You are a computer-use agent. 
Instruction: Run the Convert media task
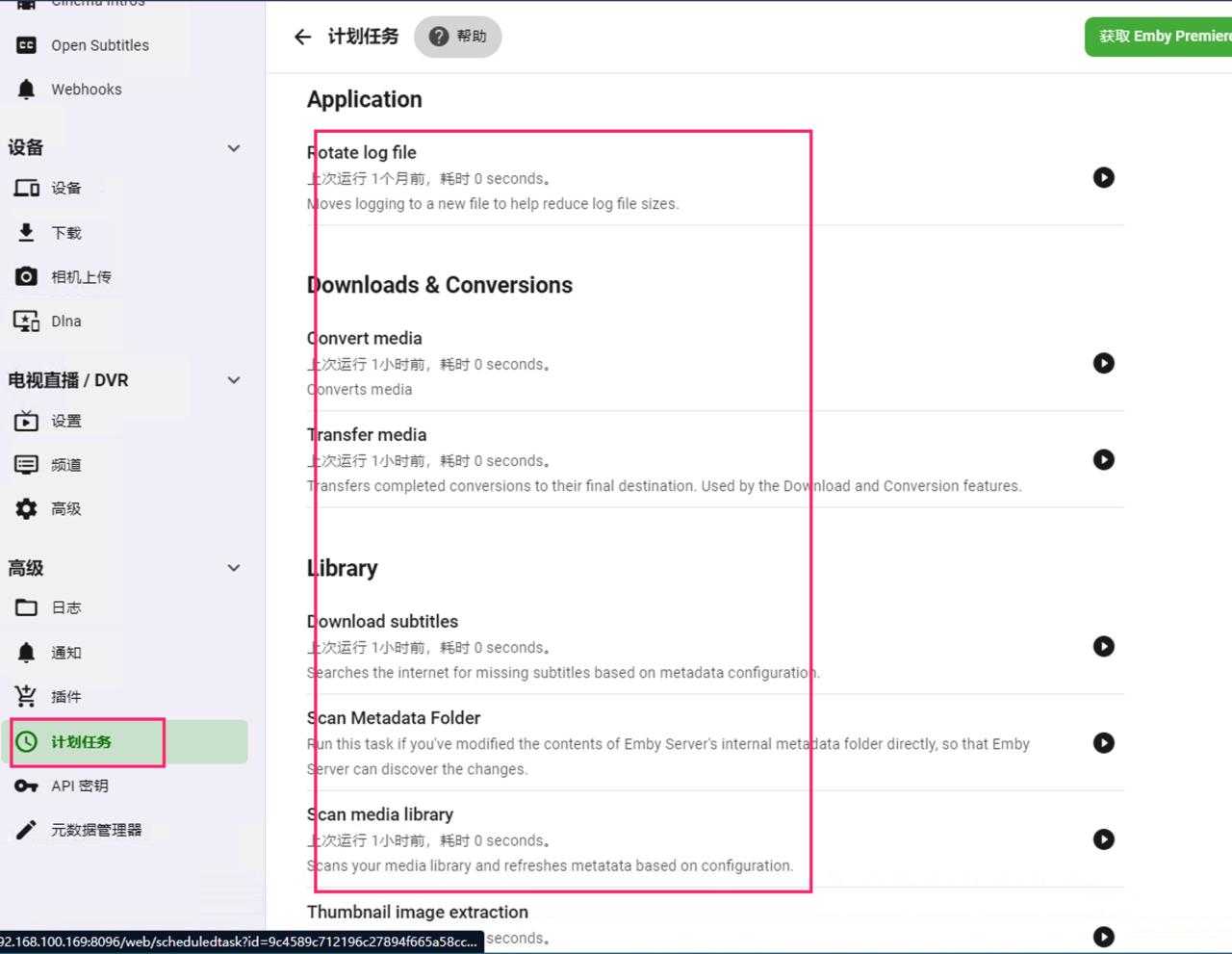coord(1103,363)
